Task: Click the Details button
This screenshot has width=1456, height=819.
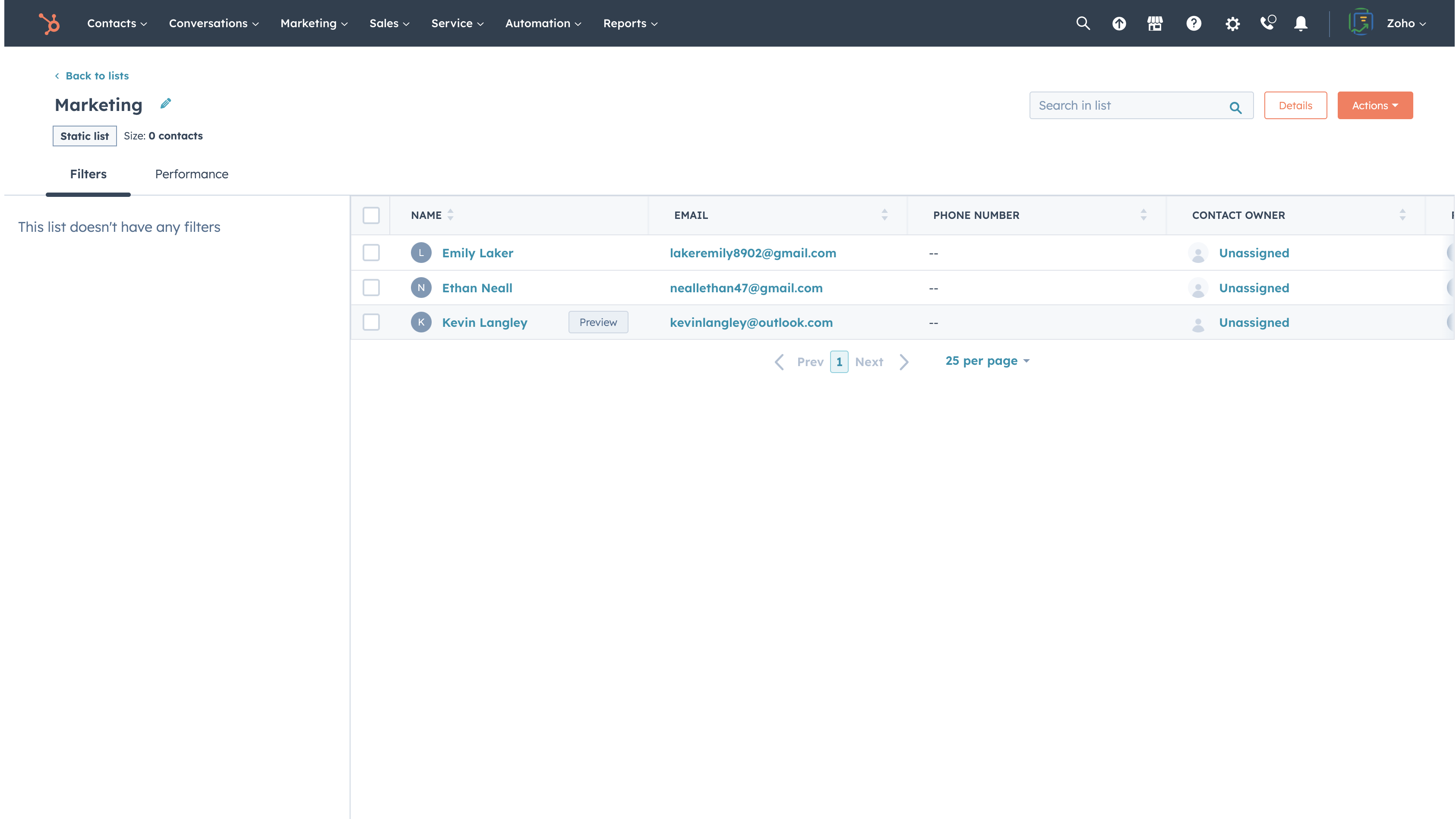Action: [x=1295, y=106]
